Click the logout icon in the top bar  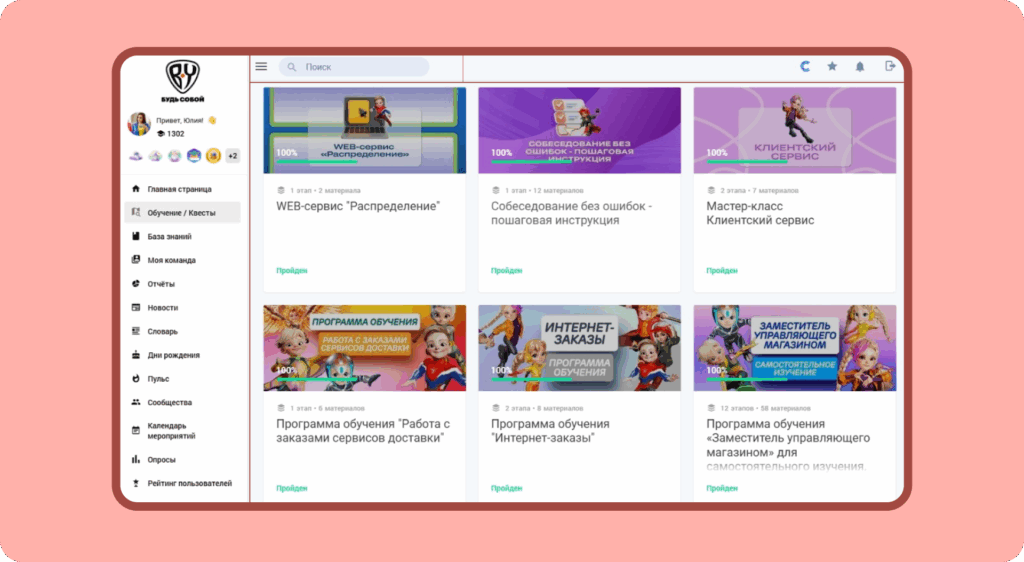coord(890,67)
